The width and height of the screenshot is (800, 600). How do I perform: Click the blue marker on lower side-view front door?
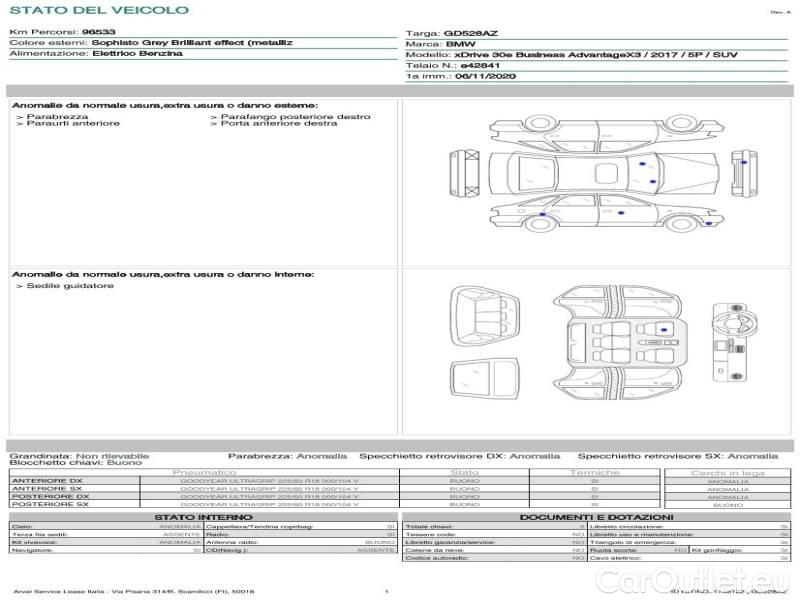coord(622,213)
